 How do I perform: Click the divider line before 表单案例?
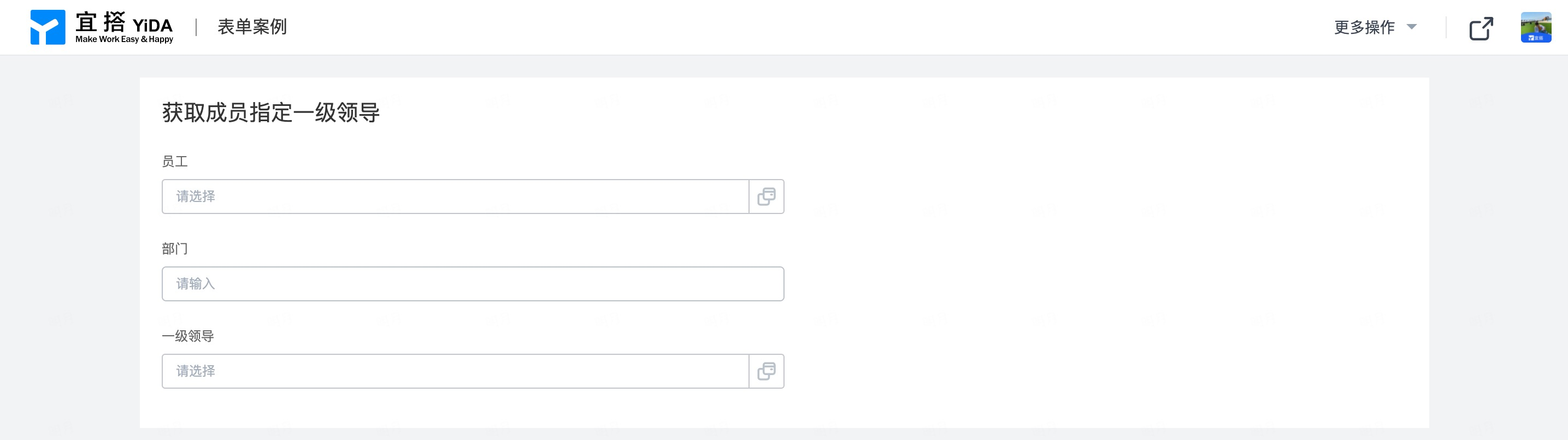pos(196,27)
